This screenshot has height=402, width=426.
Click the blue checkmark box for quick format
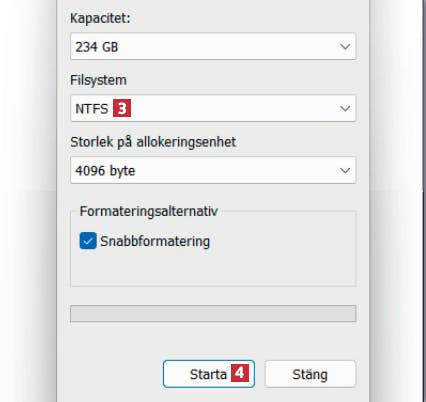(x=88, y=241)
